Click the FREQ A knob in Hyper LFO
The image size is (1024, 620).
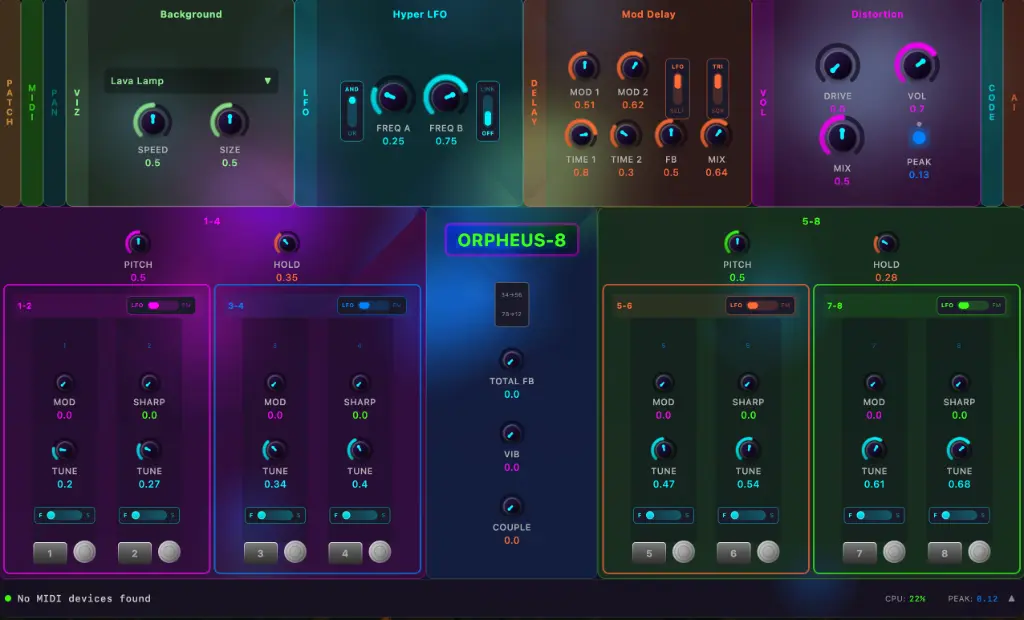(393, 98)
